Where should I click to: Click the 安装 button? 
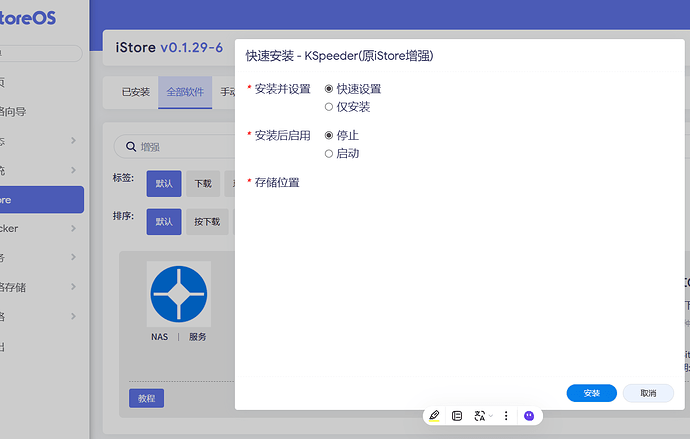pyautogui.click(x=591, y=393)
